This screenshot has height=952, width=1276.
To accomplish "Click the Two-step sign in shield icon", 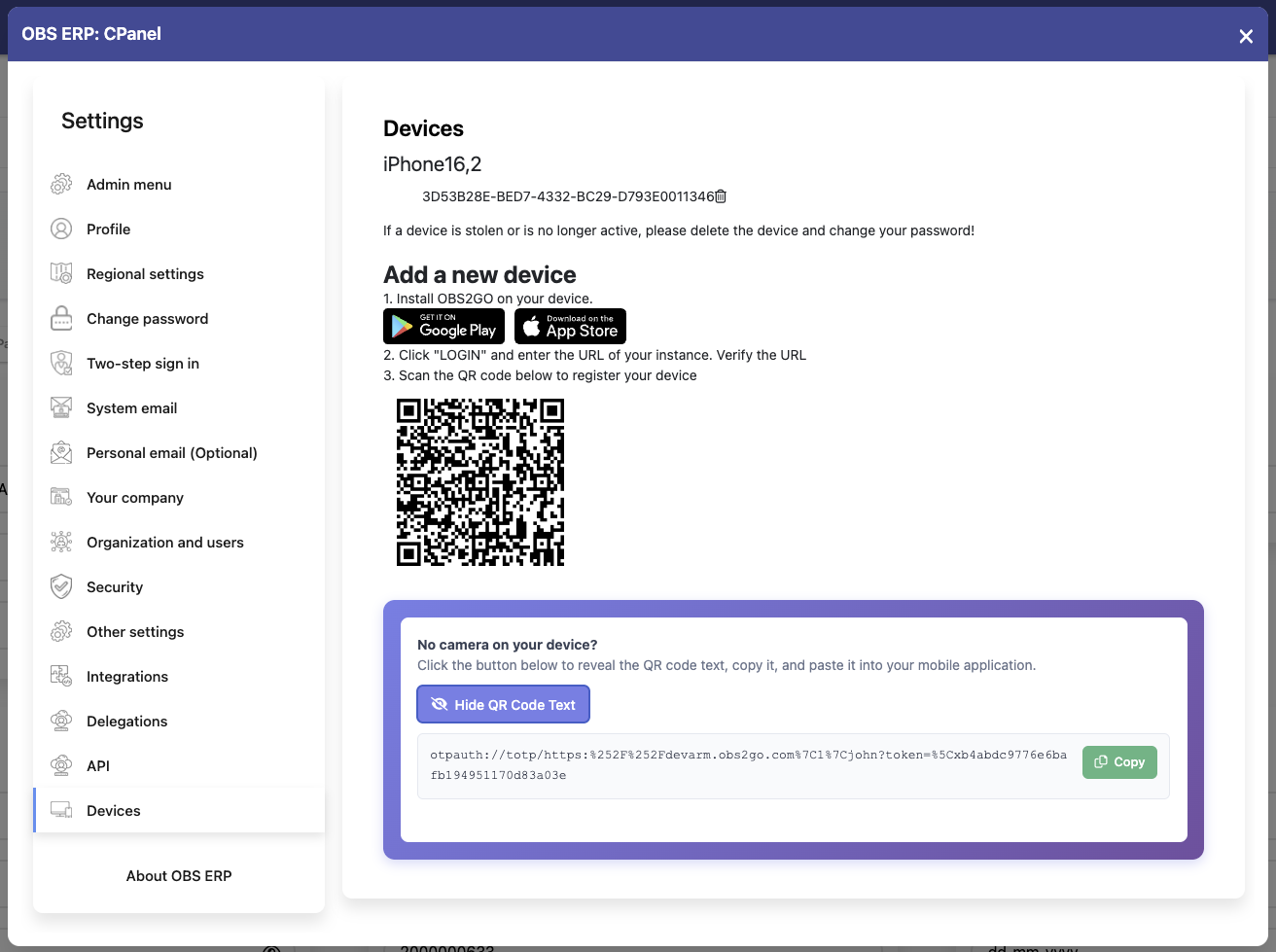I will click(61, 363).
